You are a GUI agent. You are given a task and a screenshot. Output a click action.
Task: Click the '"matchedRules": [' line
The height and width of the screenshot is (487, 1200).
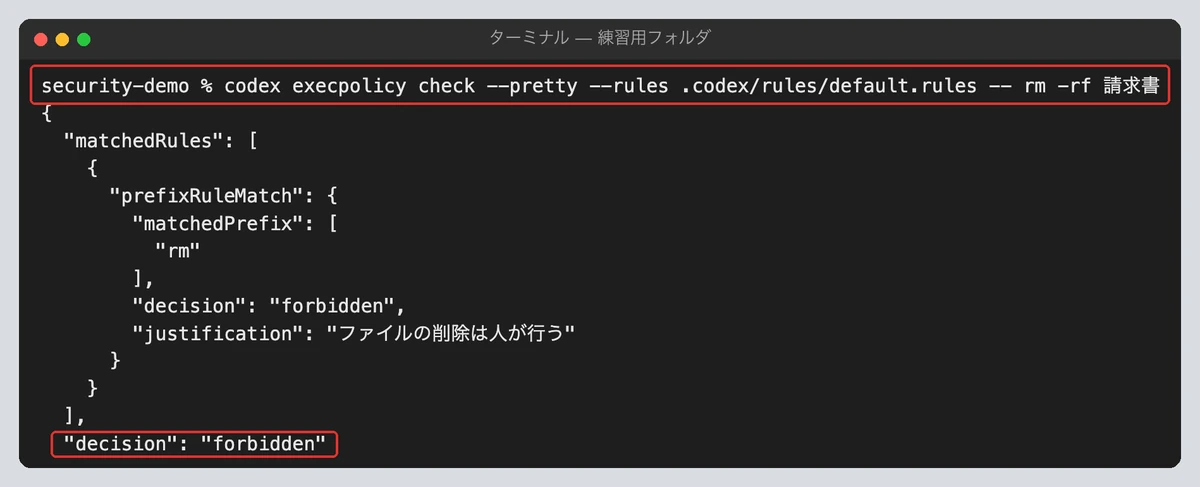(x=161, y=140)
